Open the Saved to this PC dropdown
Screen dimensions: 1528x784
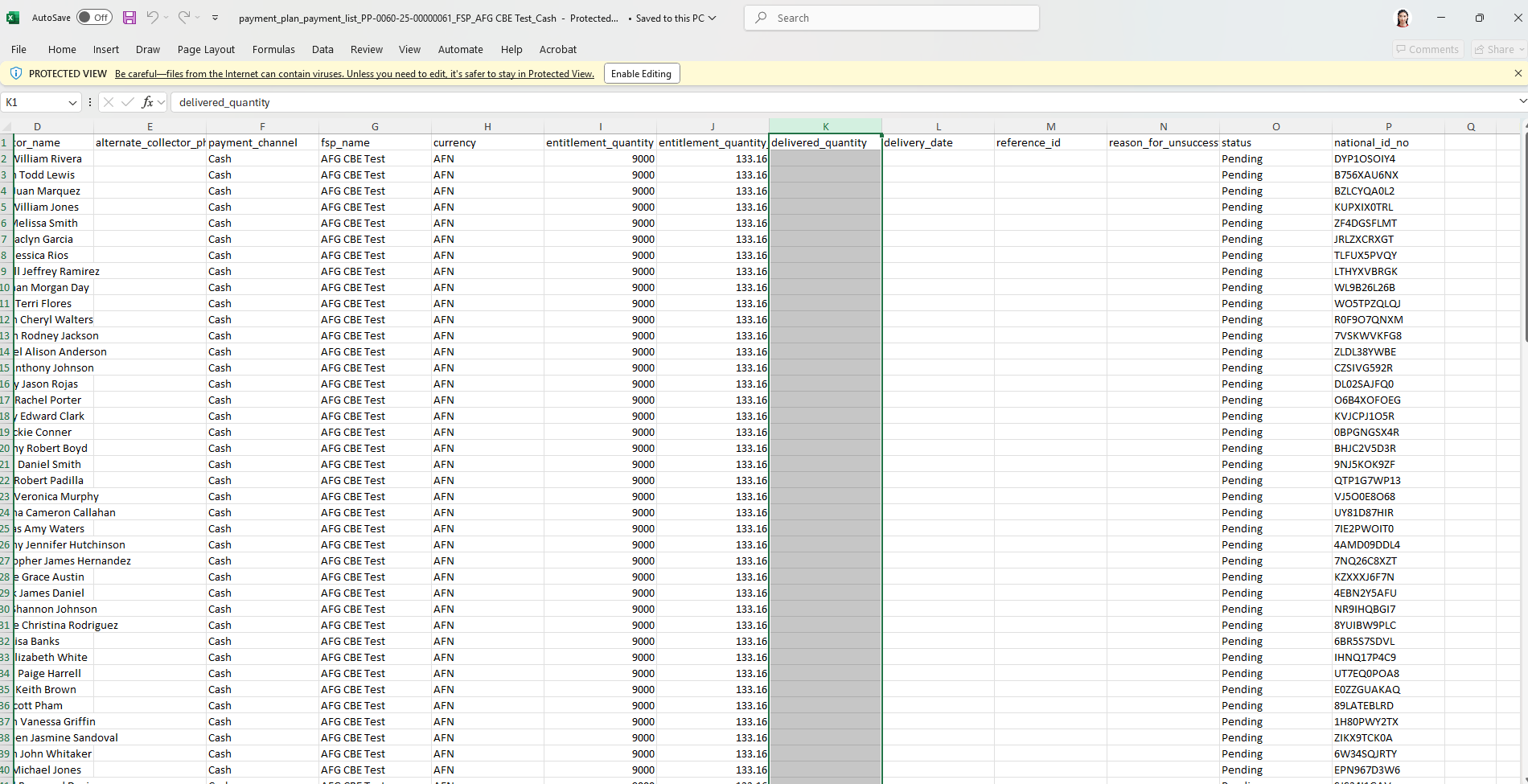pos(676,18)
